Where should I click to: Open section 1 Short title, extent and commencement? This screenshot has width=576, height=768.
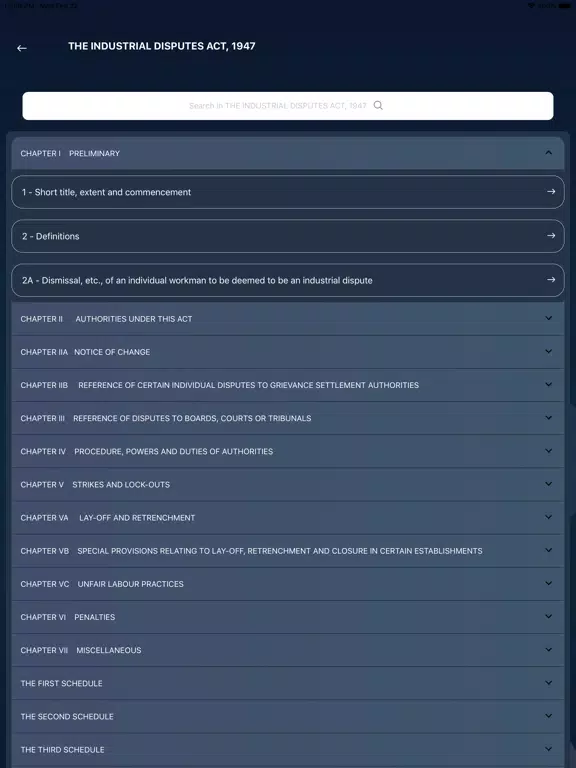[x=288, y=192]
